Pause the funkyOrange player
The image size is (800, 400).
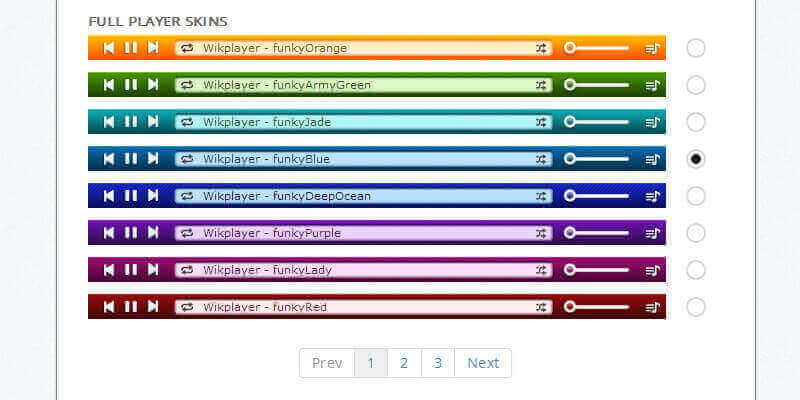131,48
